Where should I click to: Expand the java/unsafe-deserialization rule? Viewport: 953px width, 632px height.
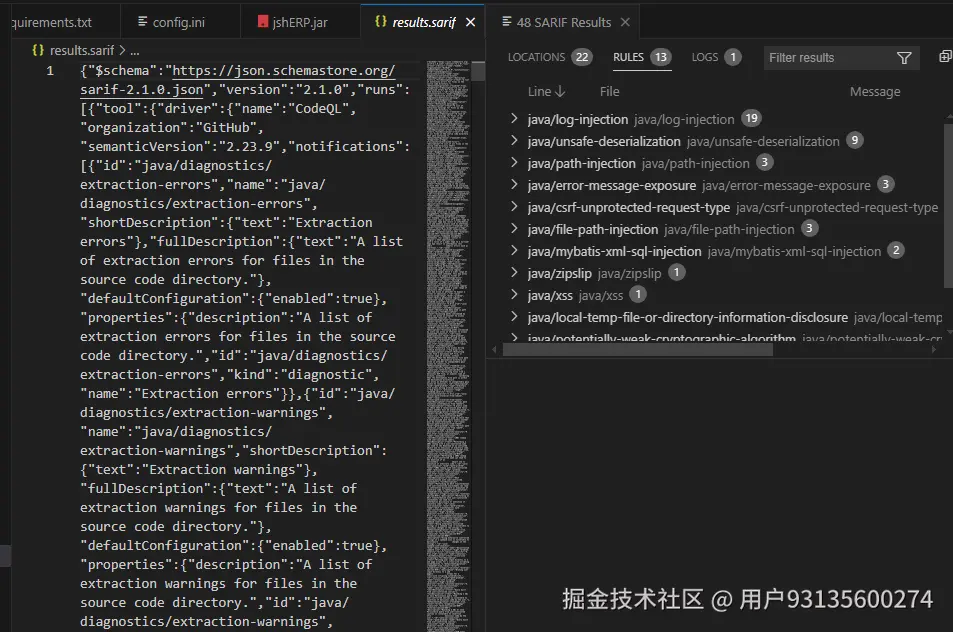(x=514, y=140)
